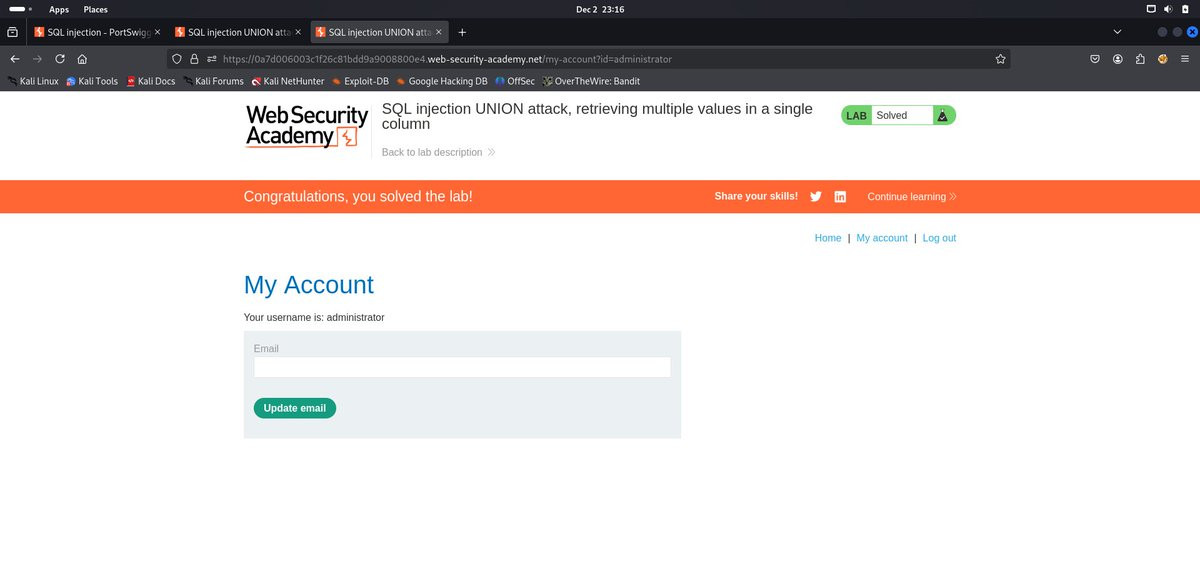
Task: Focus the Email input field
Action: point(462,367)
